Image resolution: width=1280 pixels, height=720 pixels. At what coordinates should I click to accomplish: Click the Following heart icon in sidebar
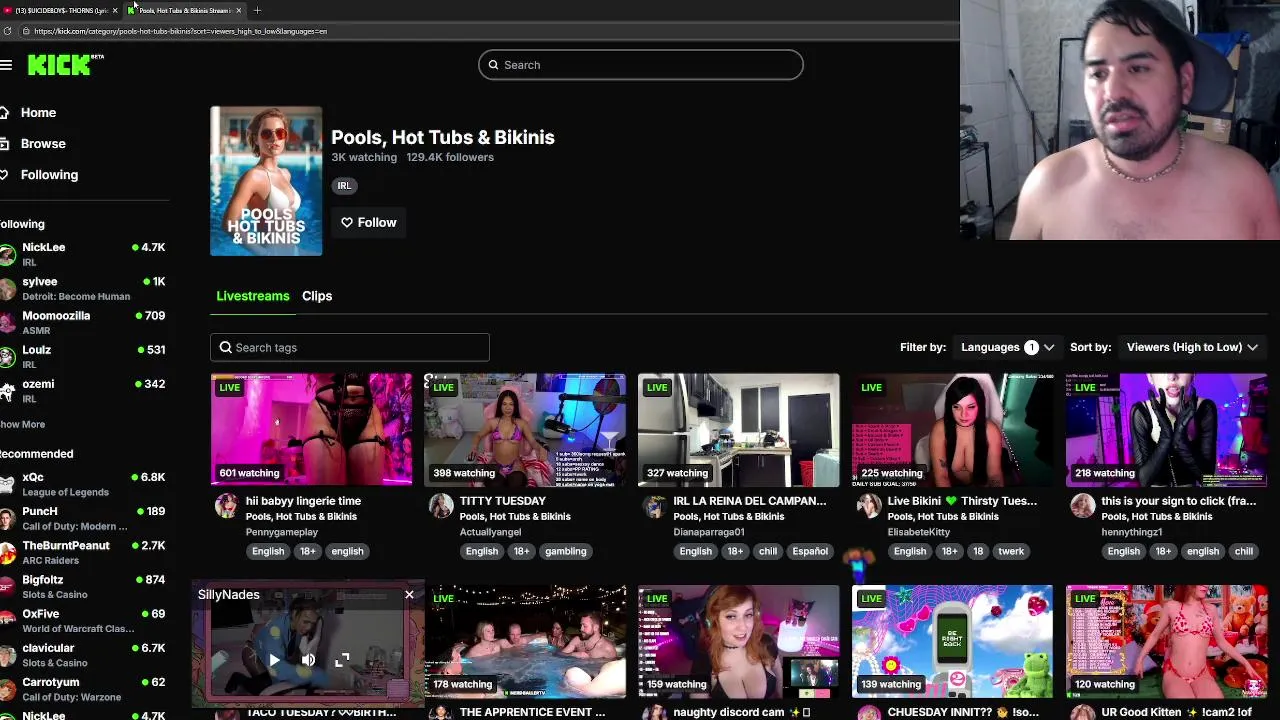coord(5,175)
